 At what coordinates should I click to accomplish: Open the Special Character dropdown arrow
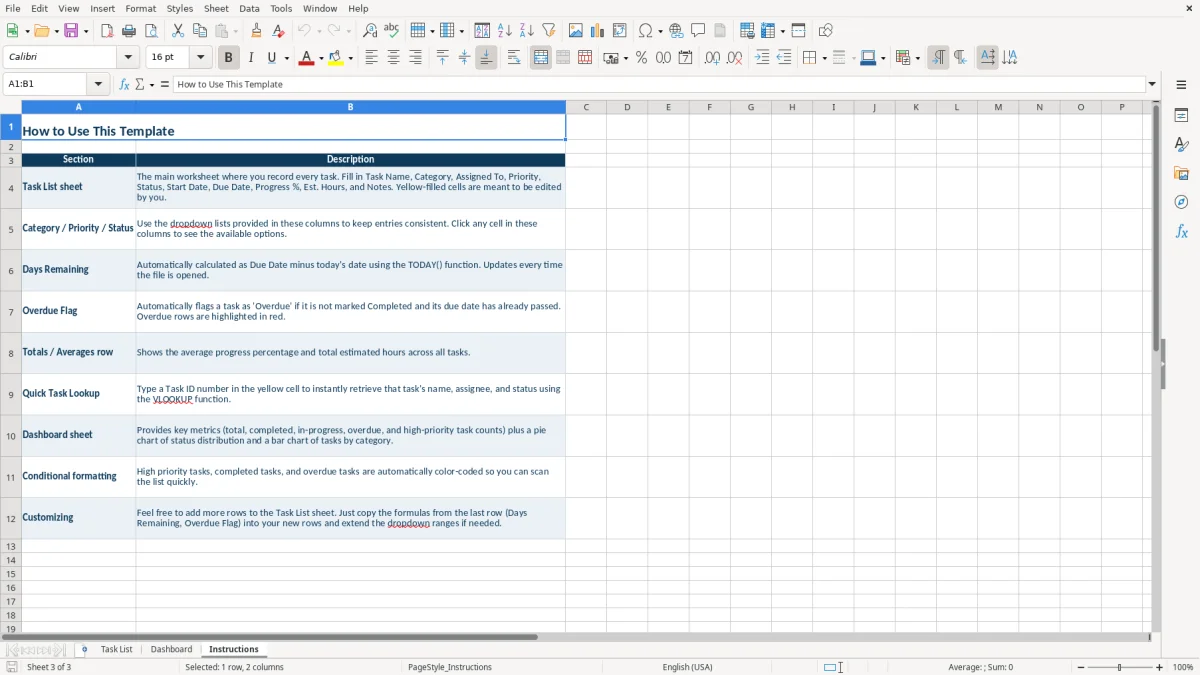point(660,31)
